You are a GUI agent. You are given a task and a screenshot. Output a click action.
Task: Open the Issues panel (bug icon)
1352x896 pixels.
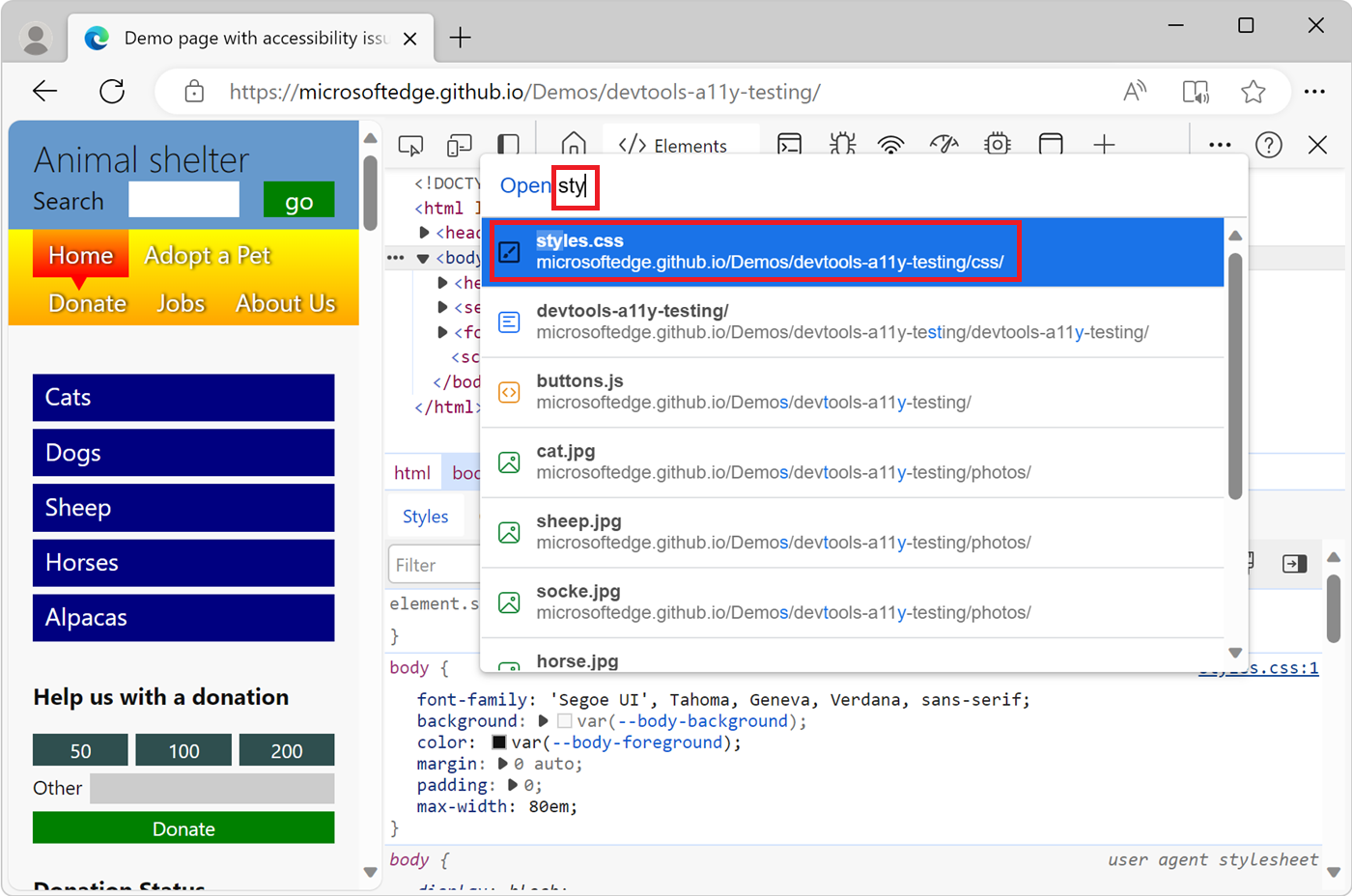(842, 144)
